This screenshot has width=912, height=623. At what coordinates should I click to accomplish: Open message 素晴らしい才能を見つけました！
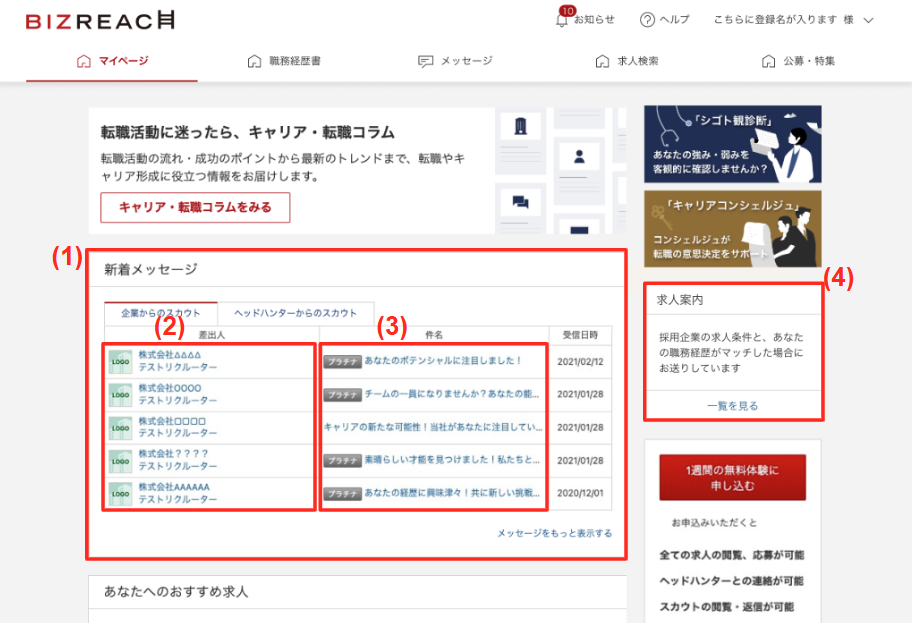[x=452, y=460]
